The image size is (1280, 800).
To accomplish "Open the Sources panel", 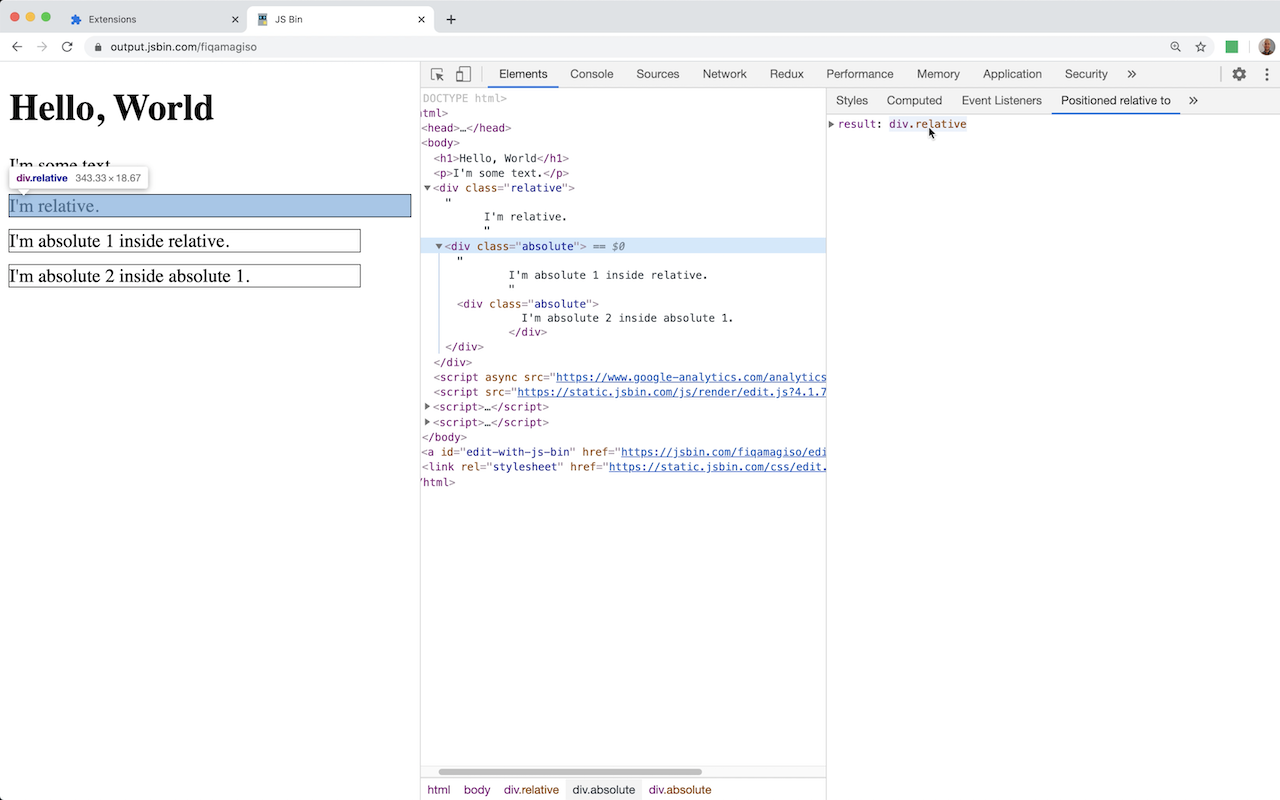I will point(658,74).
